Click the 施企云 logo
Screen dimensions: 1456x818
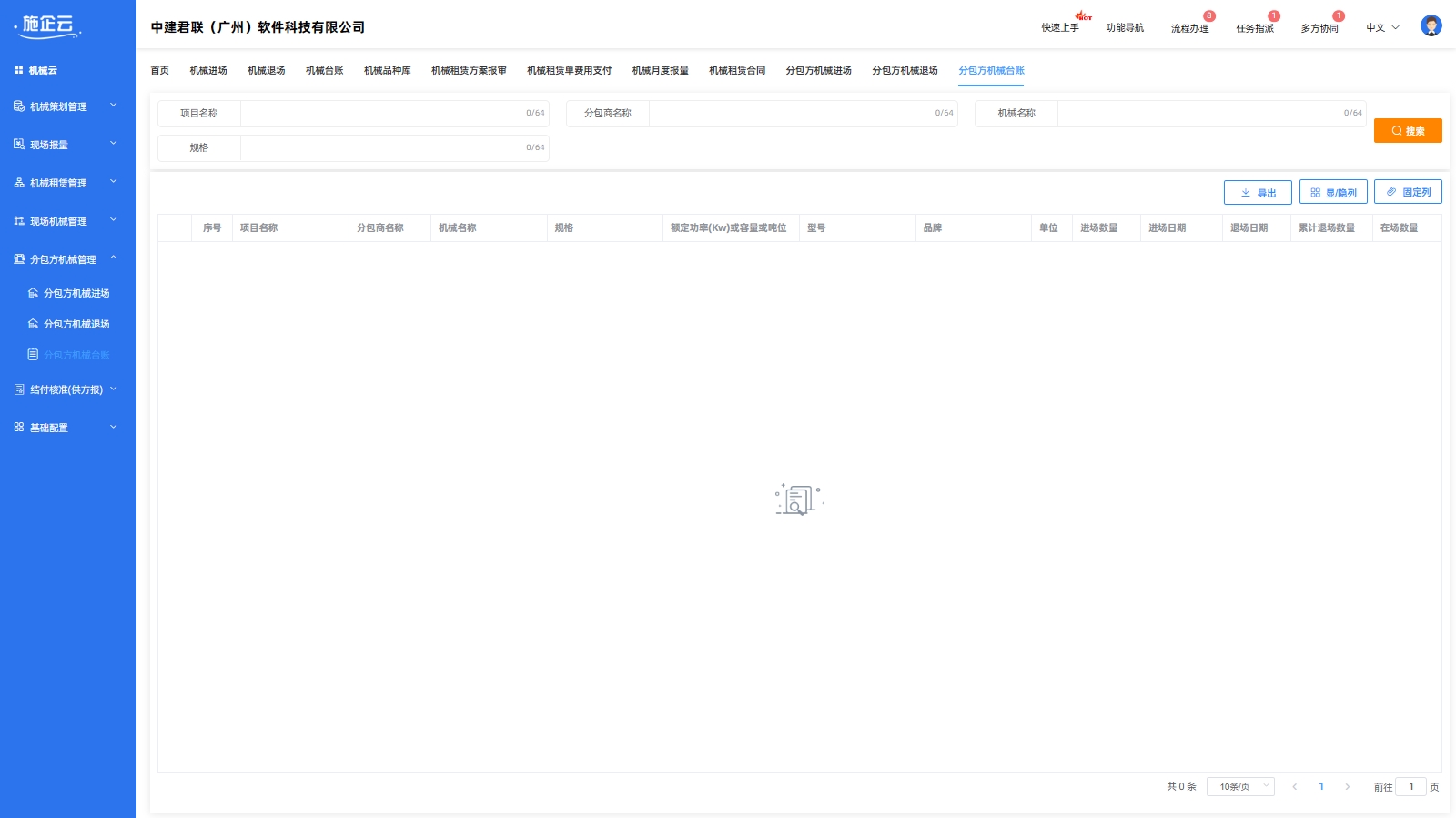pyautogui.click(x=48, y=26)
